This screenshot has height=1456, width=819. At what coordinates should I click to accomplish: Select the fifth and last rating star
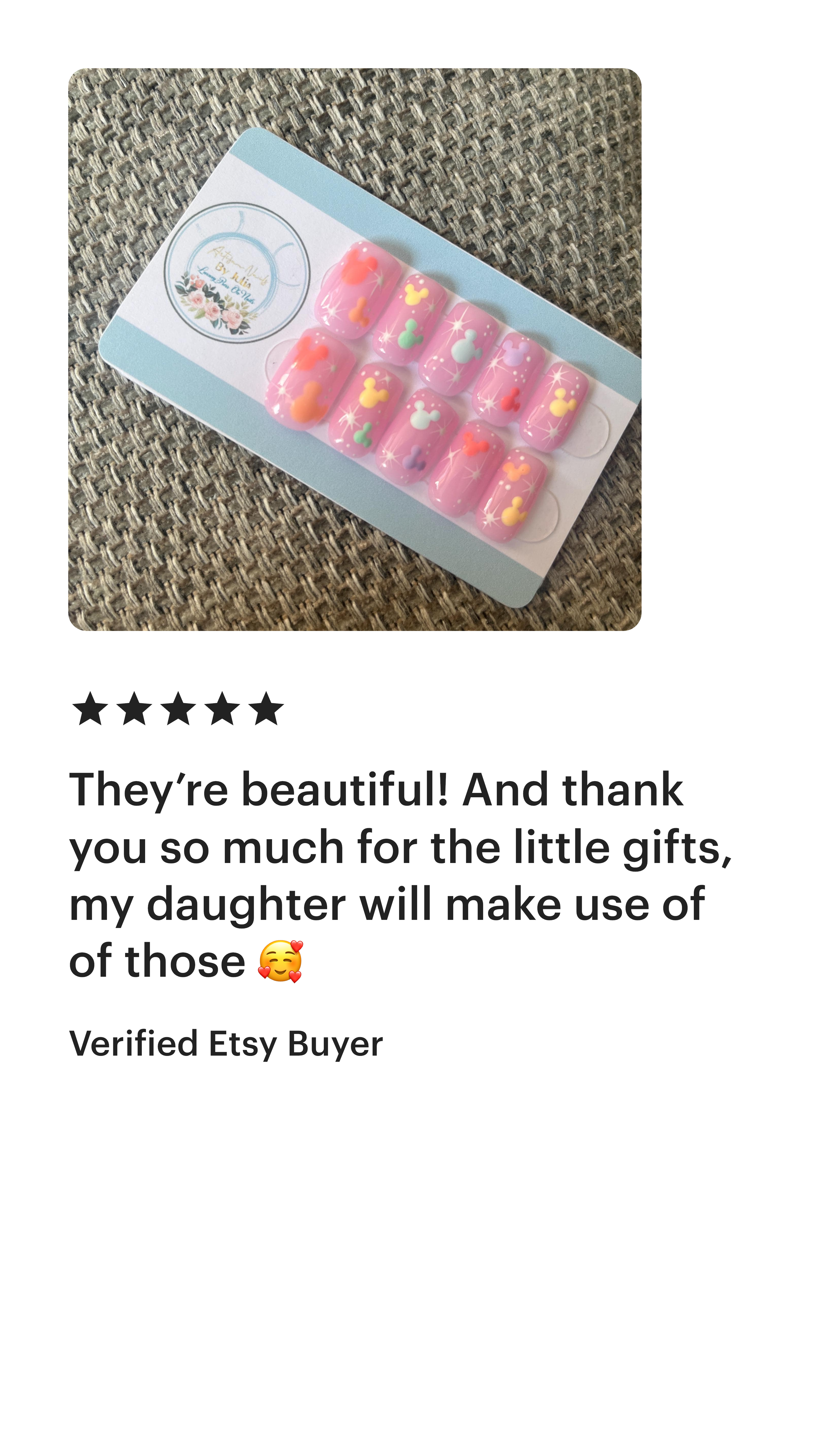pyautogui.click(x=266, y=708)
